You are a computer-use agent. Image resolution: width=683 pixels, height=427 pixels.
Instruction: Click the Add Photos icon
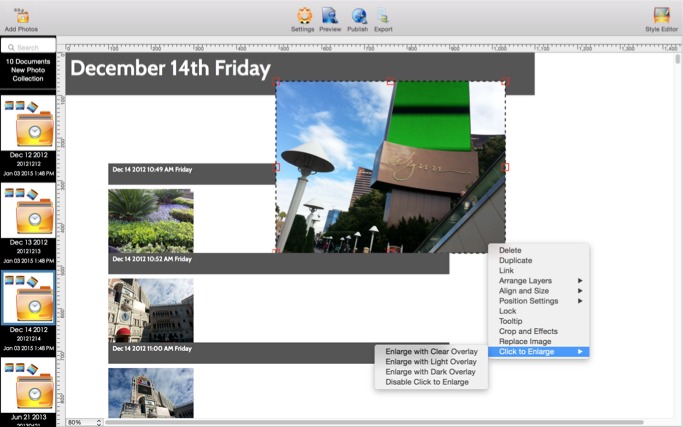[21, 16]
